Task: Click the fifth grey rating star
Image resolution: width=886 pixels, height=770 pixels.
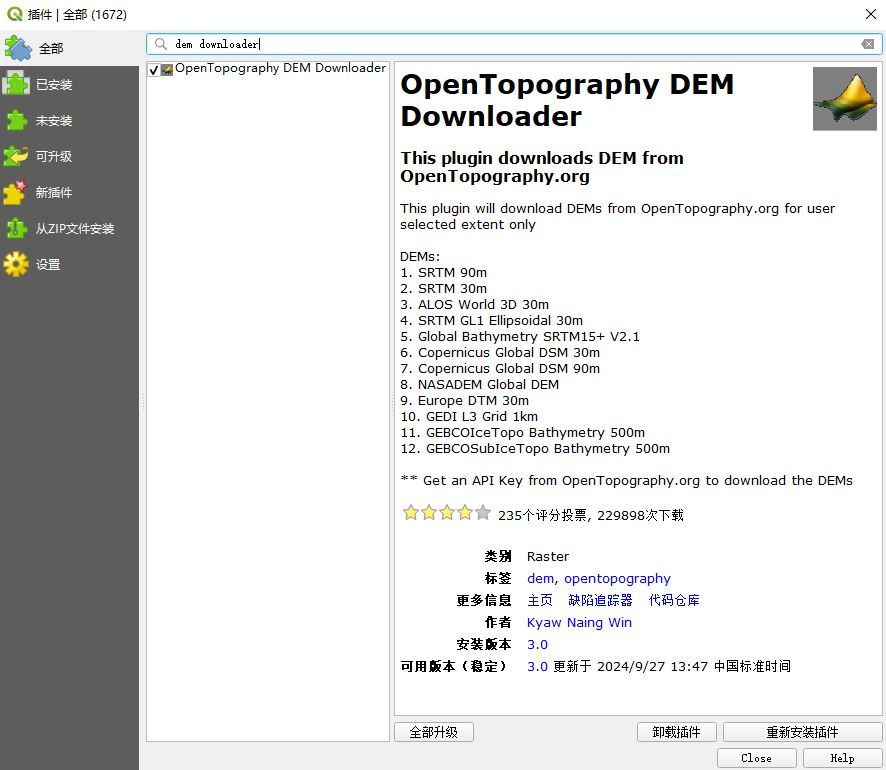Action: [x=483, y=513]
